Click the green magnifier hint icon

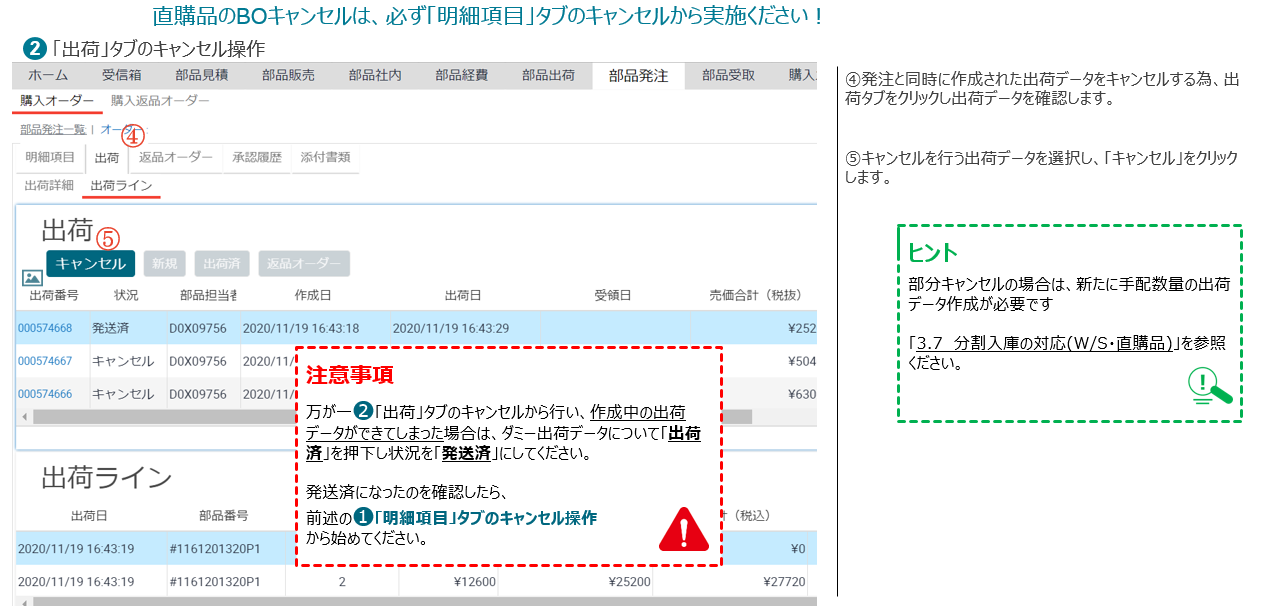point(1207,387)
